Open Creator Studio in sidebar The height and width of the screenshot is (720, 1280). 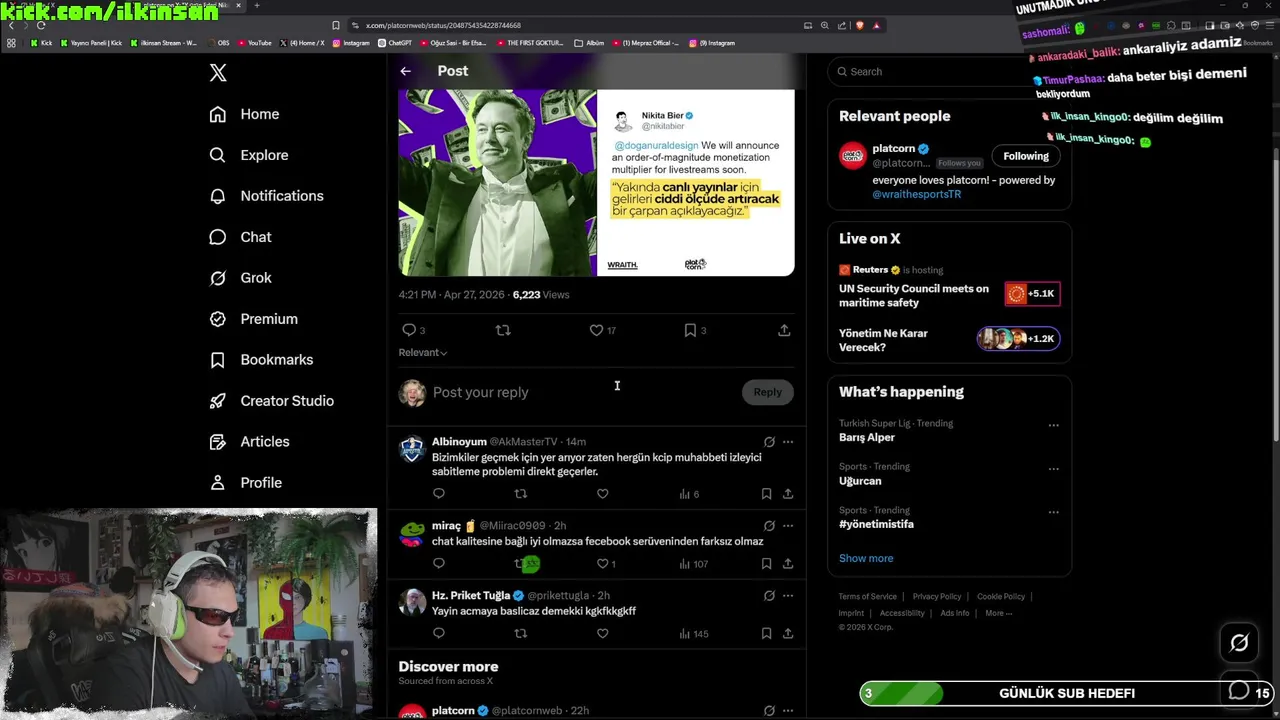point(271,401)
